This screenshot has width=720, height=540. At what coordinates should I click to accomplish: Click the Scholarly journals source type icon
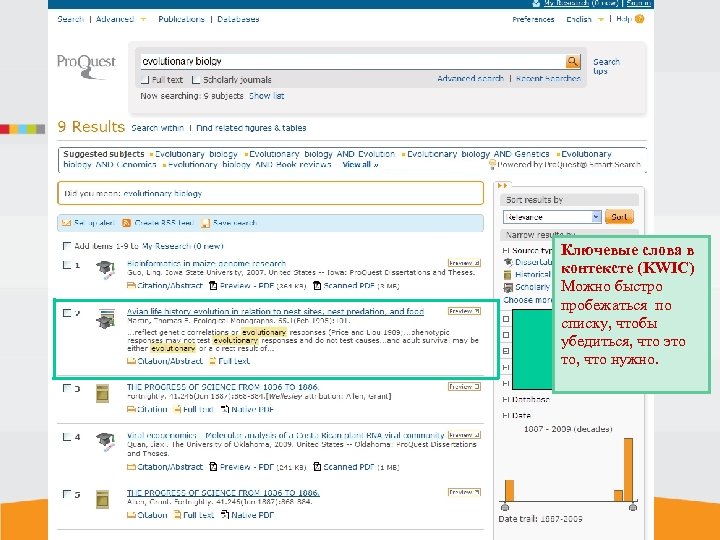(x=508, y=287)
